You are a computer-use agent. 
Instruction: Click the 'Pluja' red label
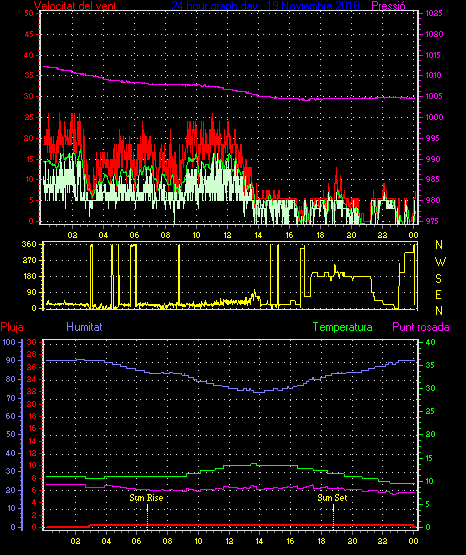12,327
